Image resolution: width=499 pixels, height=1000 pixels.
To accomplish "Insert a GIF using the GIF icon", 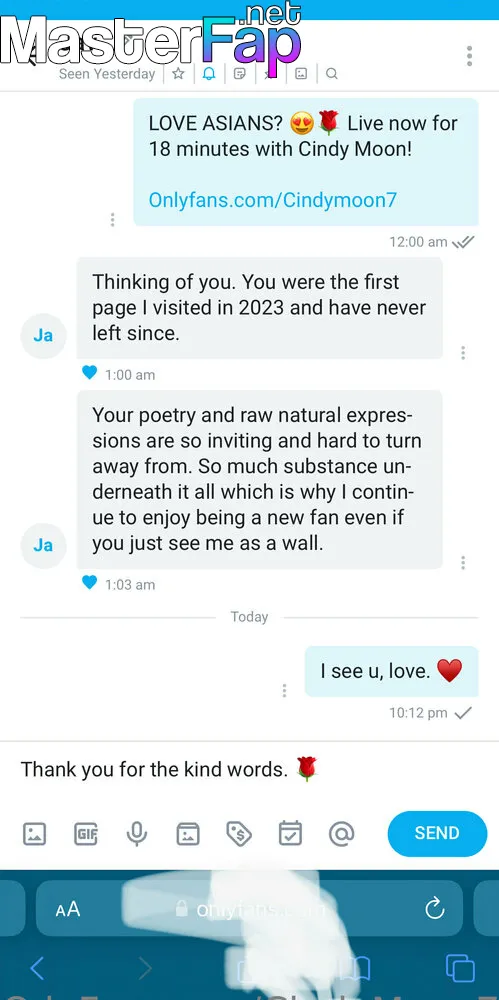I will point(86,834).
